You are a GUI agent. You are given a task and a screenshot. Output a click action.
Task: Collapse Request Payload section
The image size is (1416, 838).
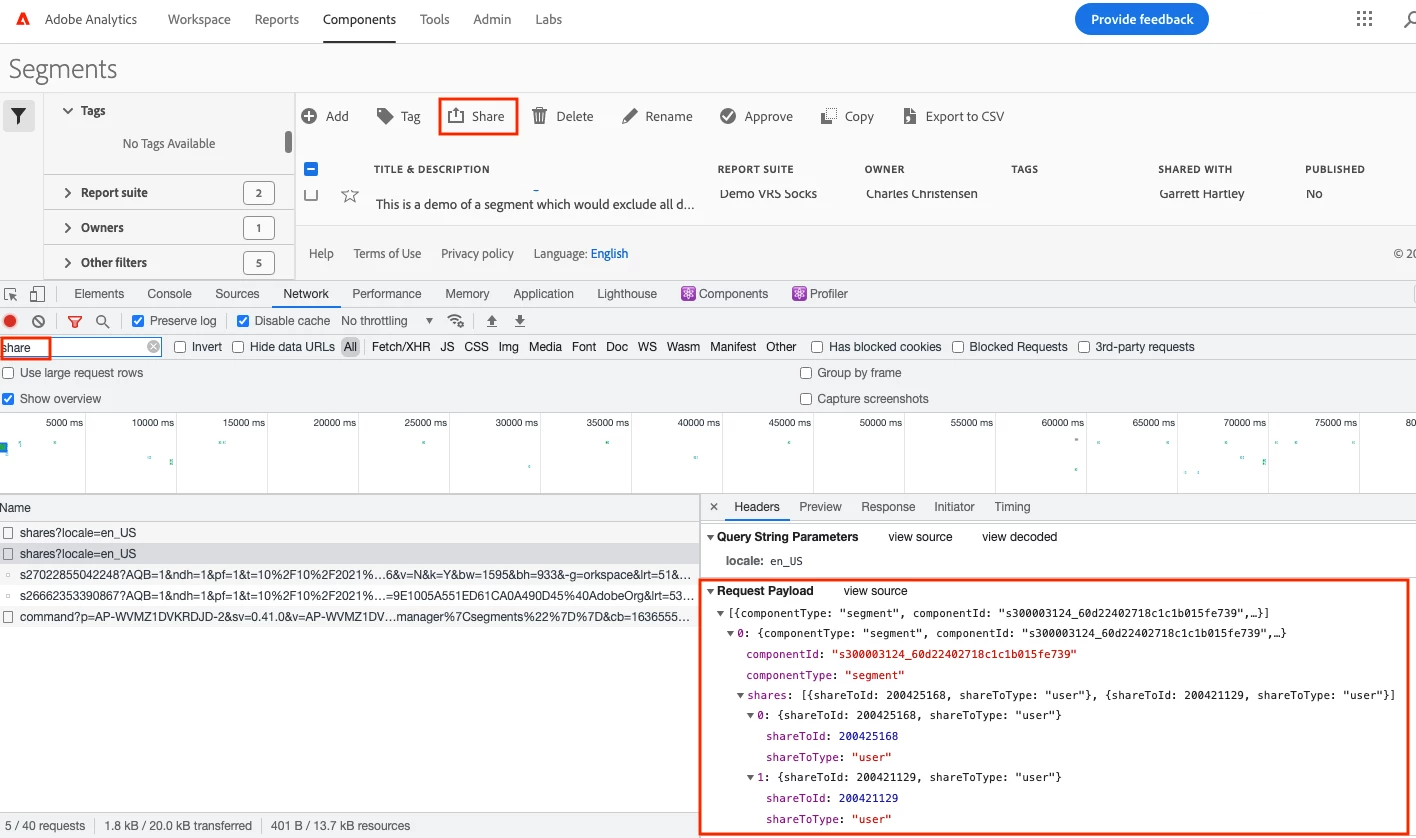711,591
